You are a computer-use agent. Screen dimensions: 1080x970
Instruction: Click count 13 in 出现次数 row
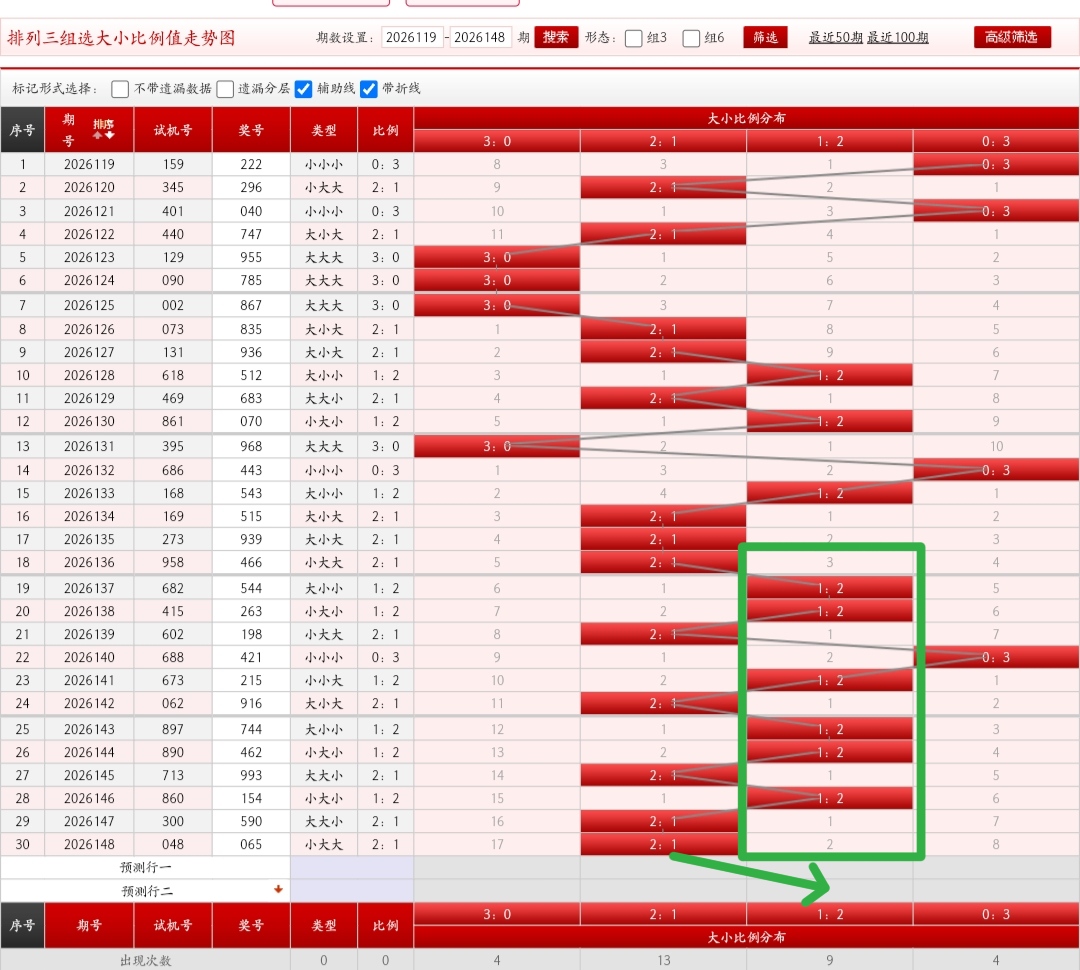(663, 960)
